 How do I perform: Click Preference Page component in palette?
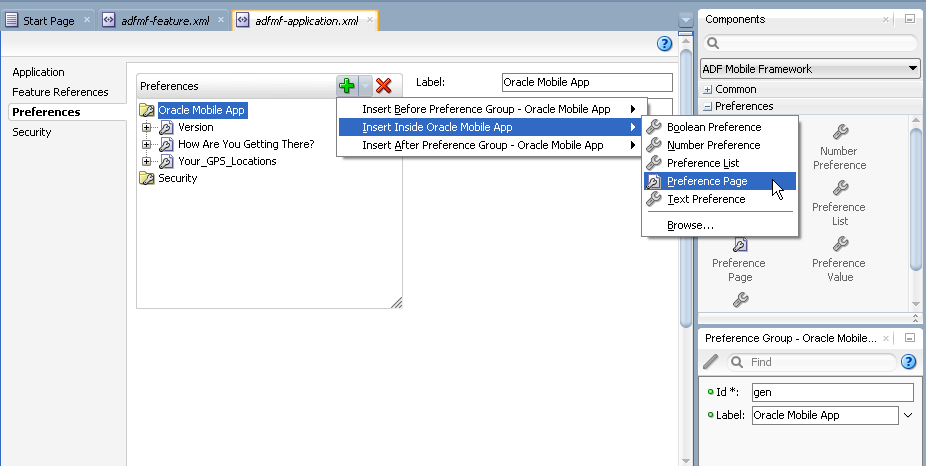point(739,260)
